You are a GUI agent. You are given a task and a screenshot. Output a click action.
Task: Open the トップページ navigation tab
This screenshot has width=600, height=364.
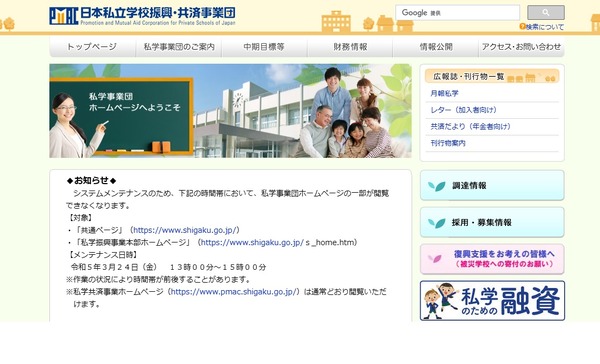click(92, 47)
